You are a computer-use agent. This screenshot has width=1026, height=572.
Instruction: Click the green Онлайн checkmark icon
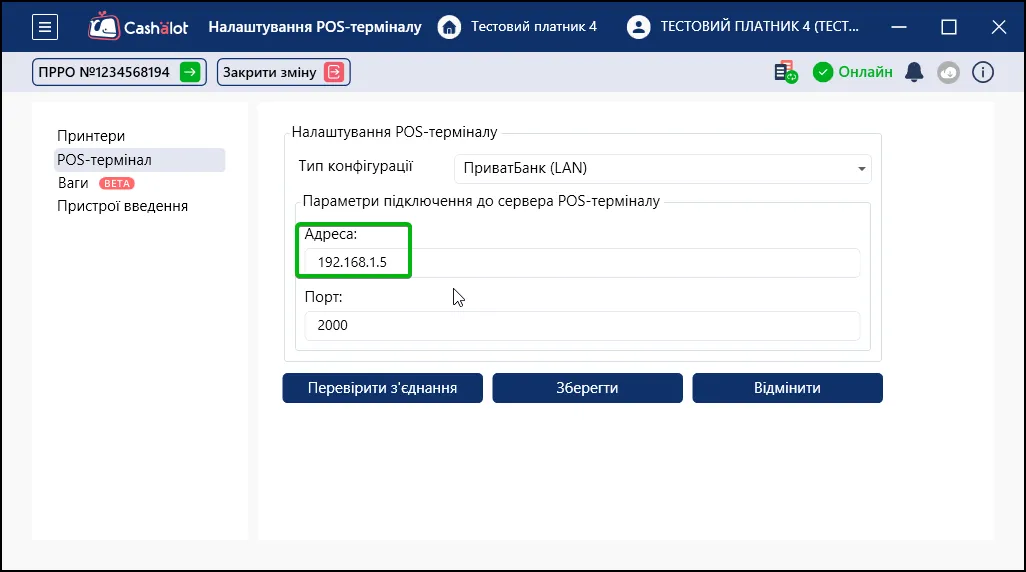pyautogui.click(x=823, y=72)
